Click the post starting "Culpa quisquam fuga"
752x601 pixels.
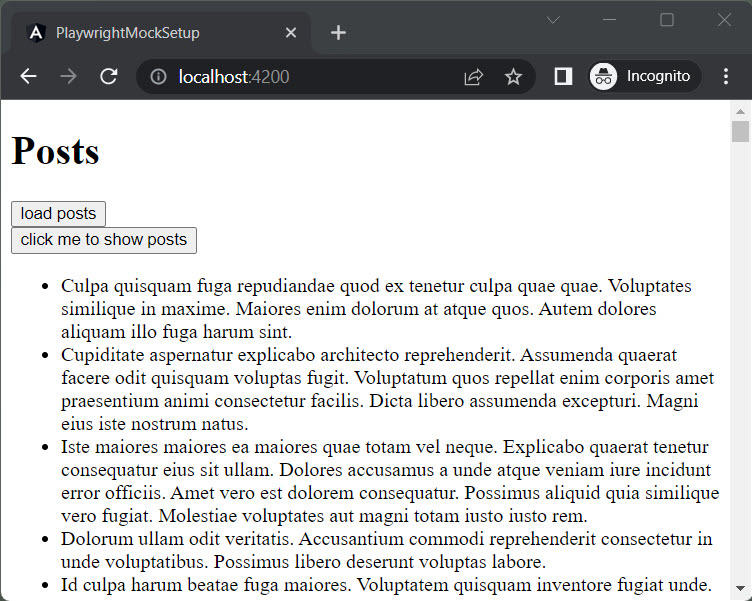coord(376,309)
